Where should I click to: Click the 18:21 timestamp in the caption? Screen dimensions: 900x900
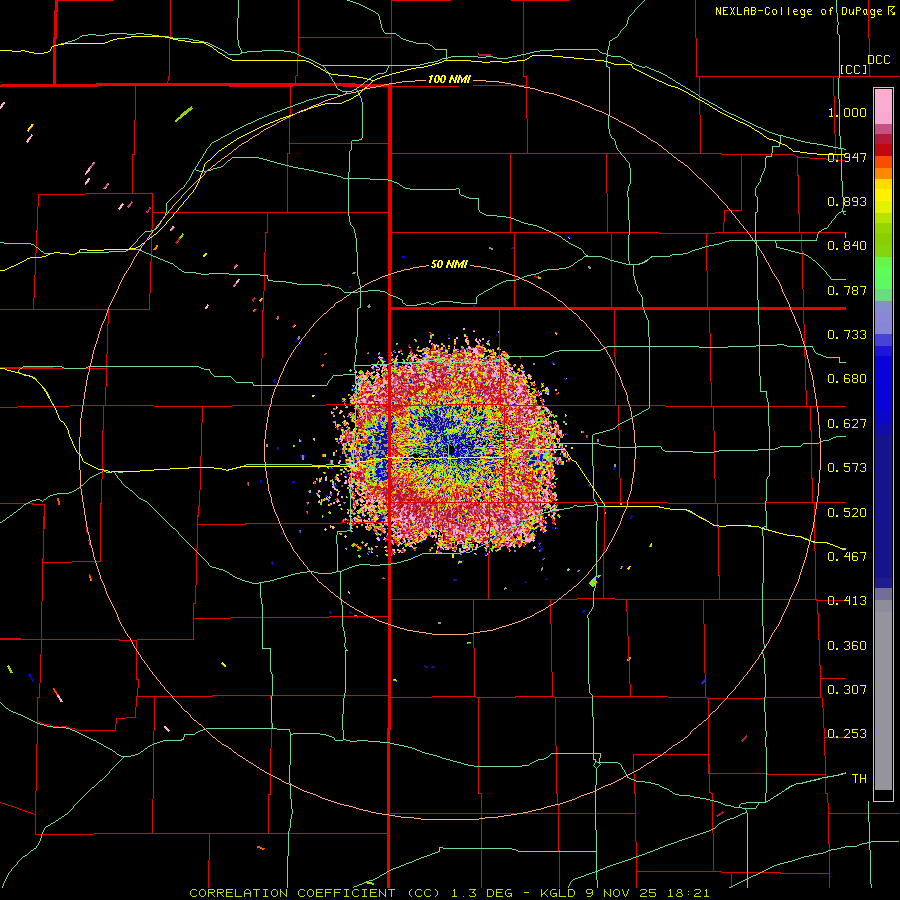click(x=689, y=893)
